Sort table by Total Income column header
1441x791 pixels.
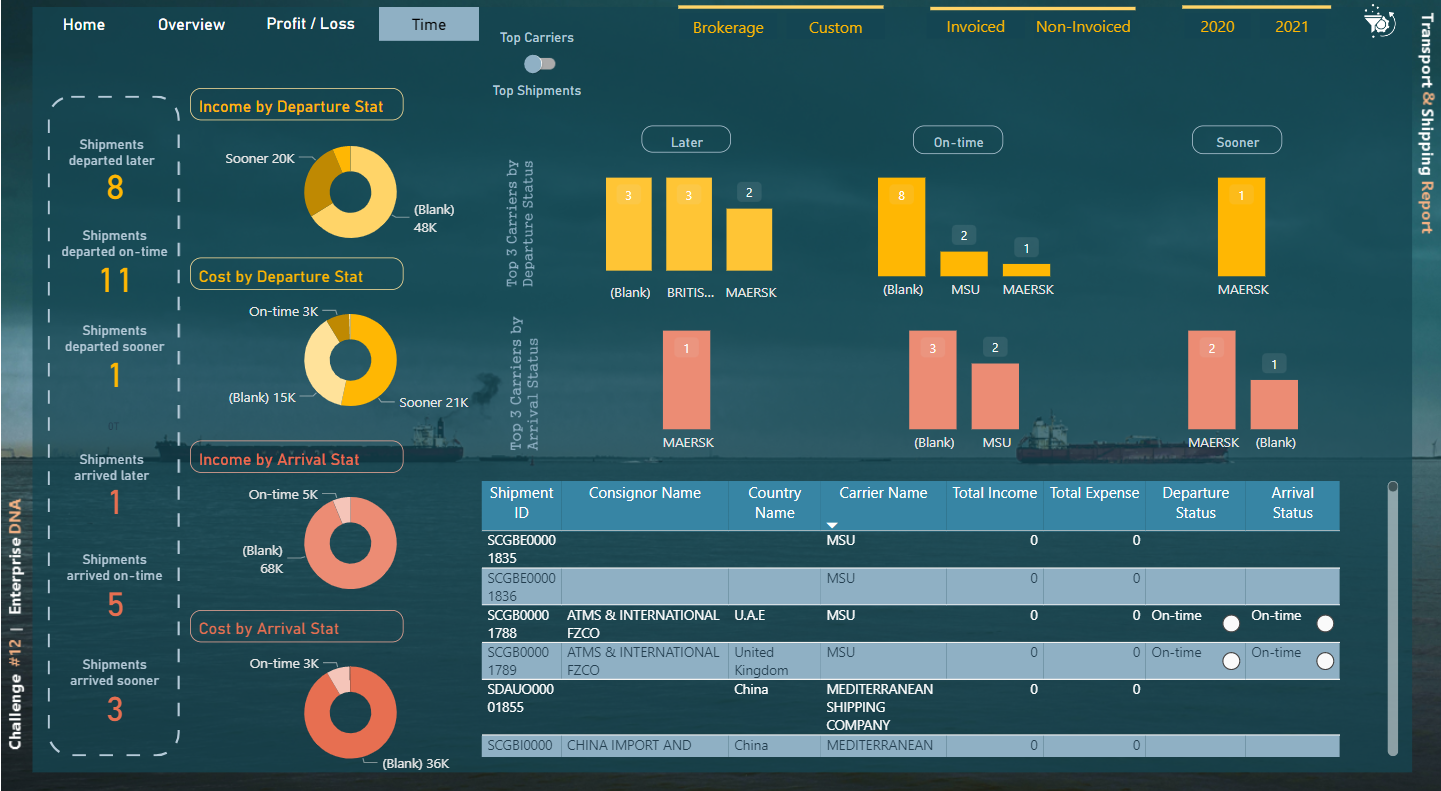coord(994,493)
